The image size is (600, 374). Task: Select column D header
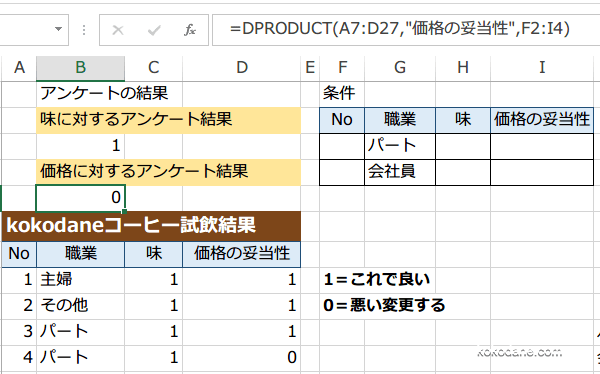click(242, 68)
